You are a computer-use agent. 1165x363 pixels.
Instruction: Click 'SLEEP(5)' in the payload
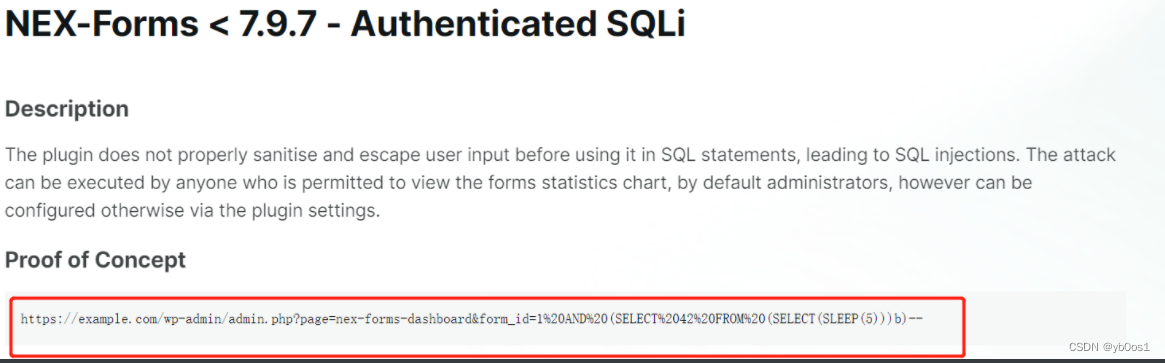click(x=851, y=319)
